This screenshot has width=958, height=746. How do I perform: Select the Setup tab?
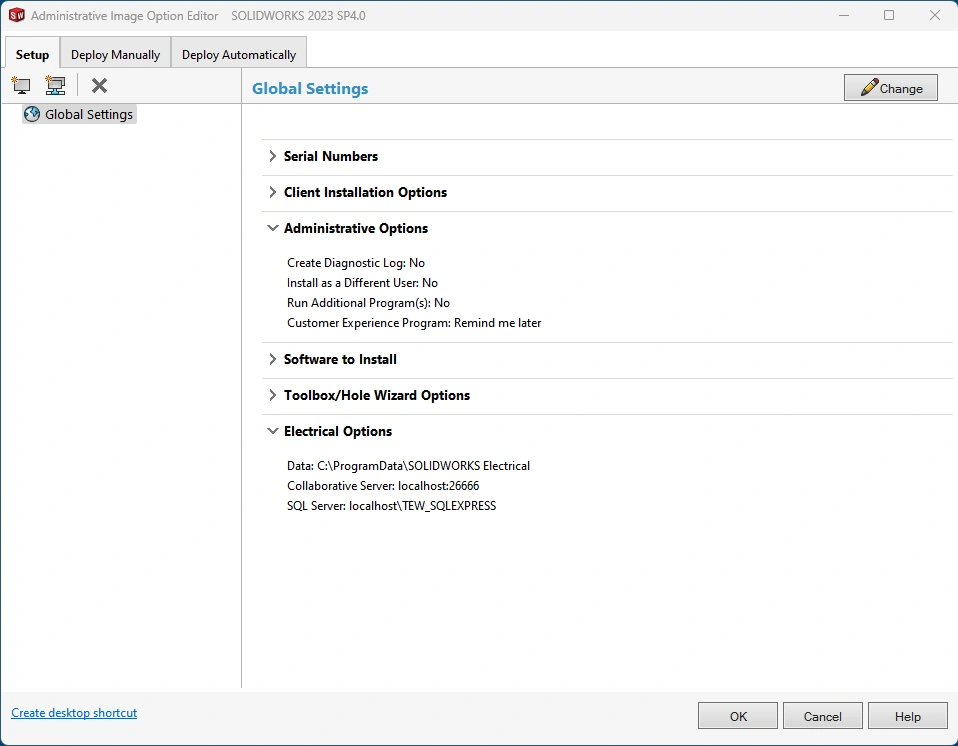pos(32,54)
